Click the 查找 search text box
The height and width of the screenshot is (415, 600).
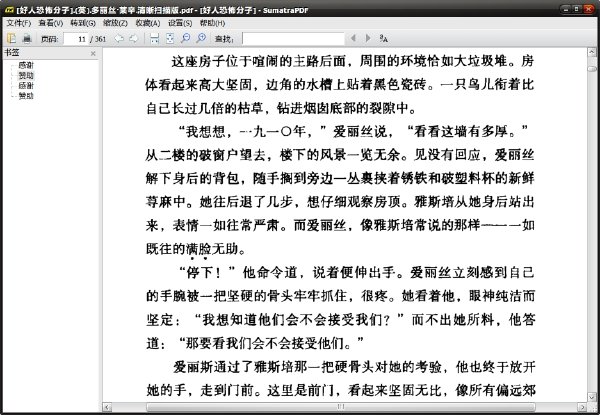(293, 39)
